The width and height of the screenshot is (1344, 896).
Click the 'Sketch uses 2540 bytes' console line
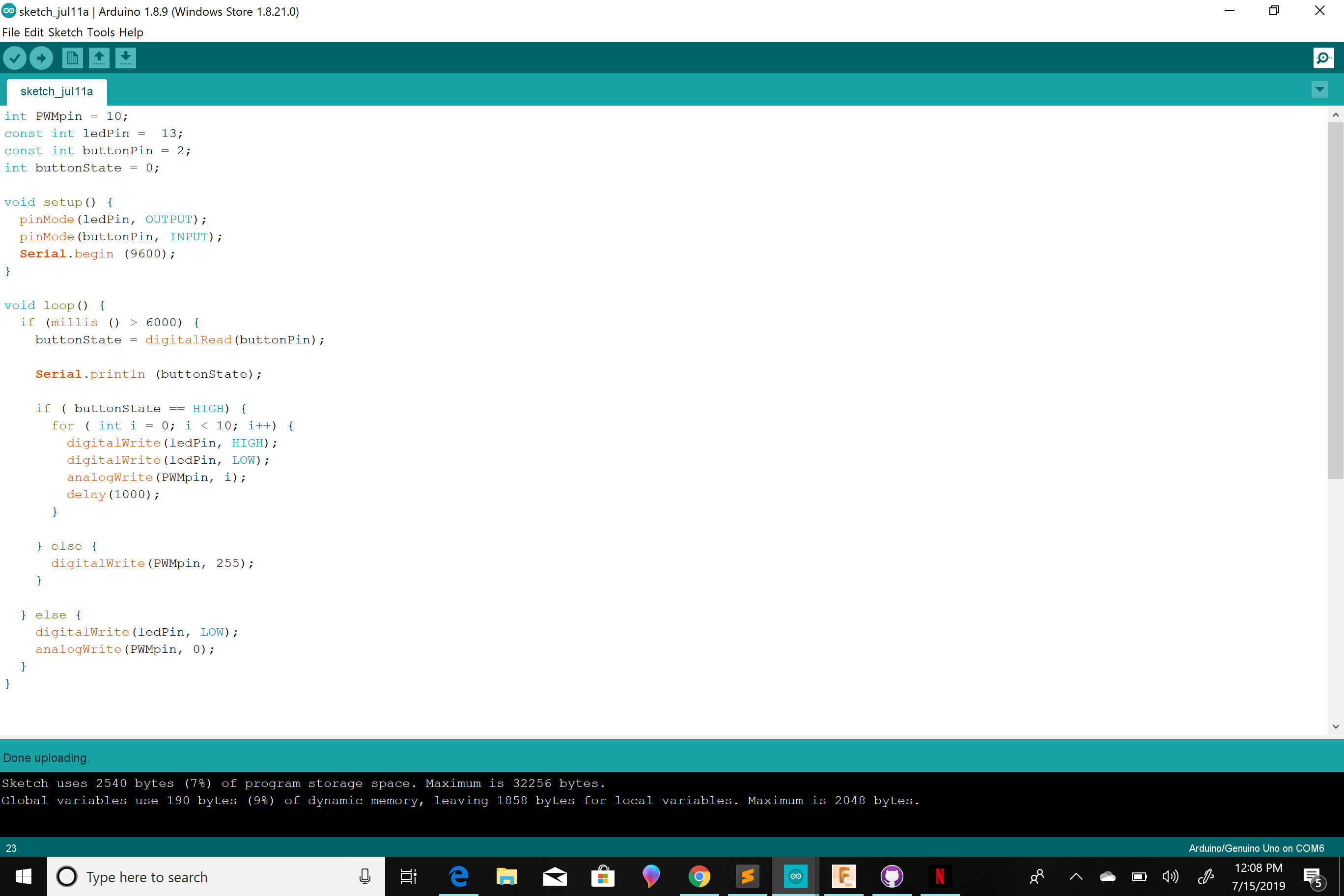[304, 783]
